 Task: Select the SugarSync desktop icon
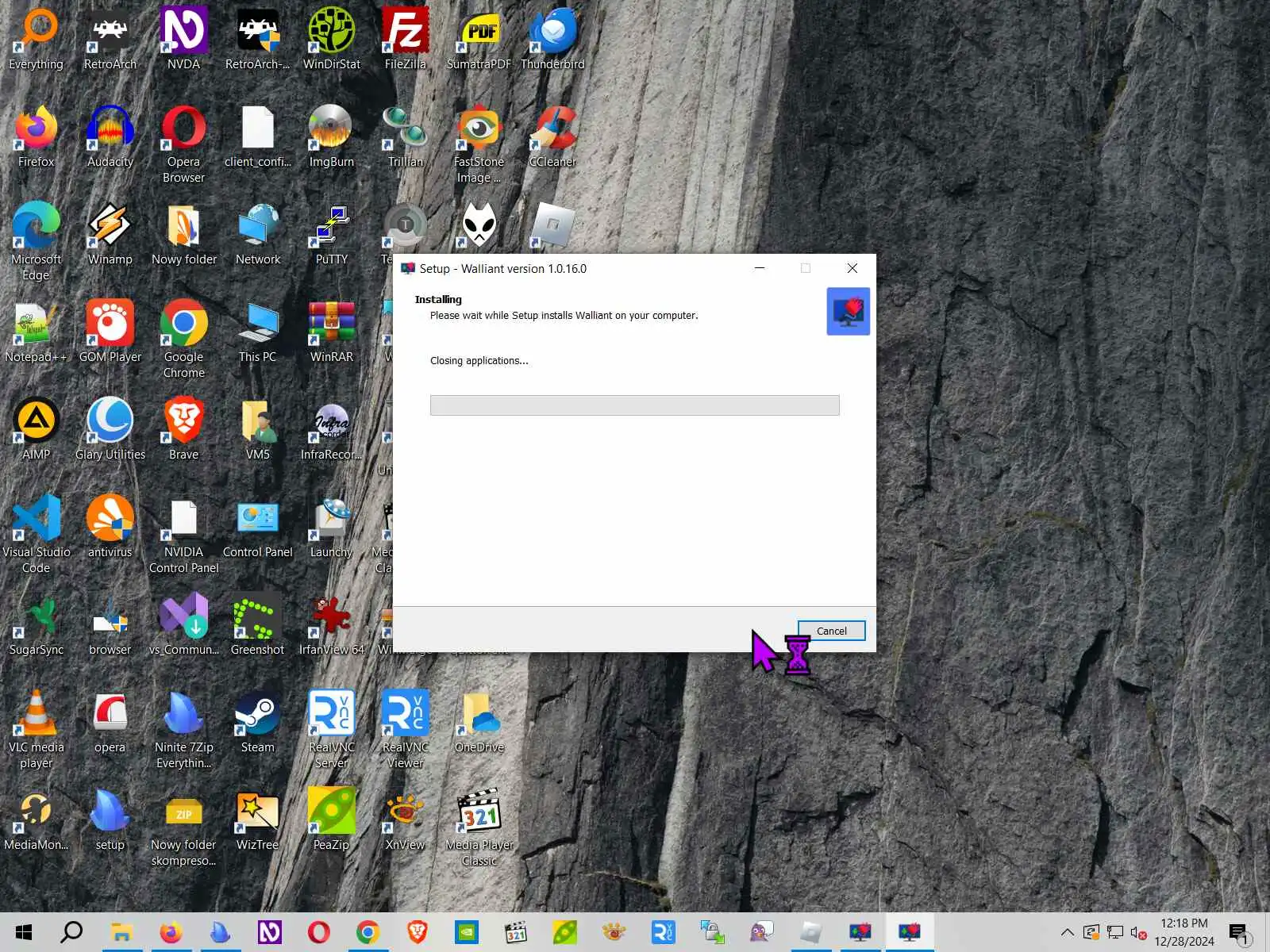pos(37,624)
